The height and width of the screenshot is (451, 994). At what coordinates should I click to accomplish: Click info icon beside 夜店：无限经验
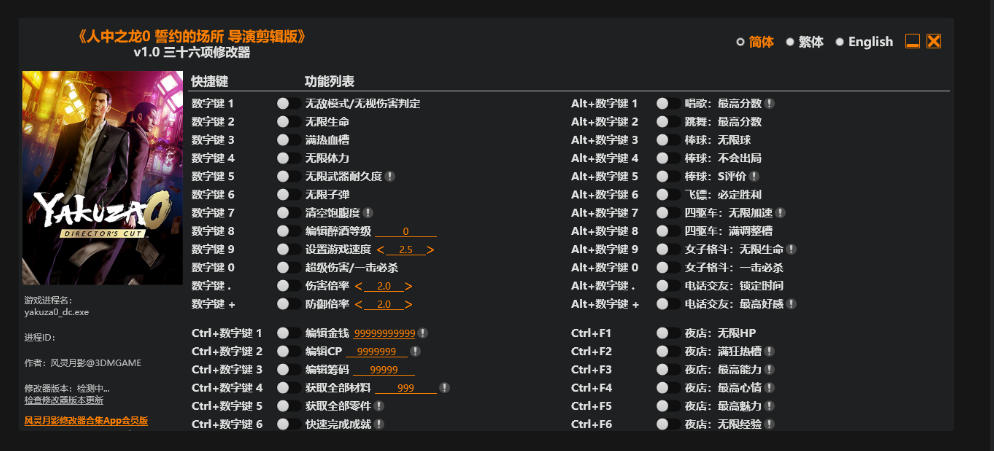[769, 424]
